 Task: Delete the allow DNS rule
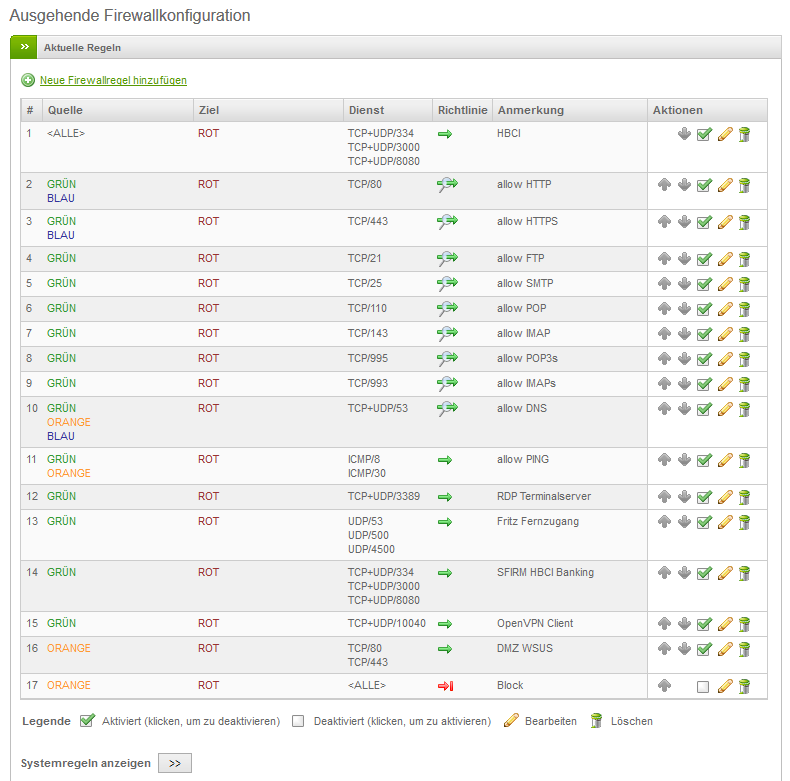pyautogui.click(x=744, y=409)
